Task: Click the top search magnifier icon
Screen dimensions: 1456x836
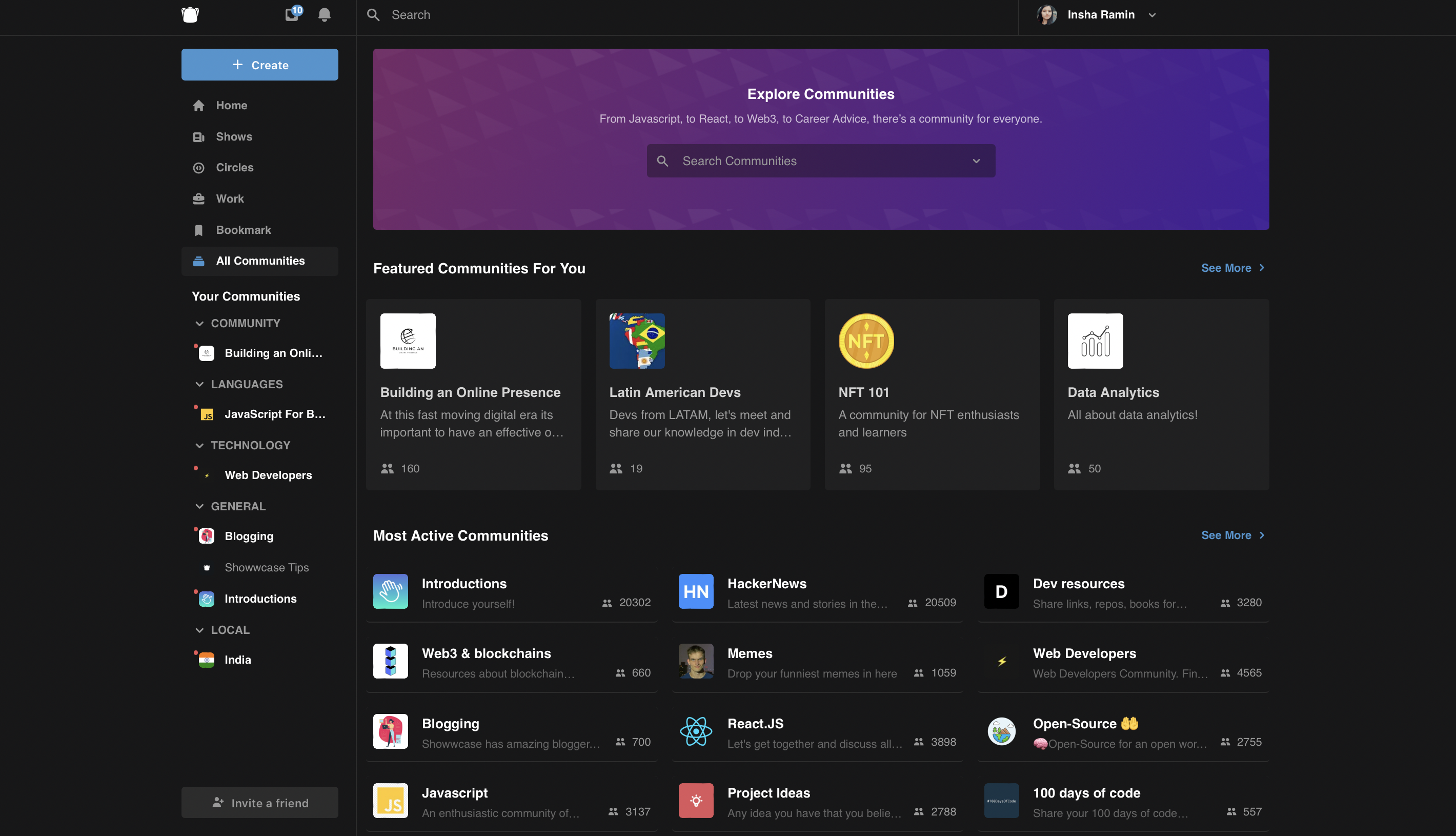Action: (x=374, y=15)
